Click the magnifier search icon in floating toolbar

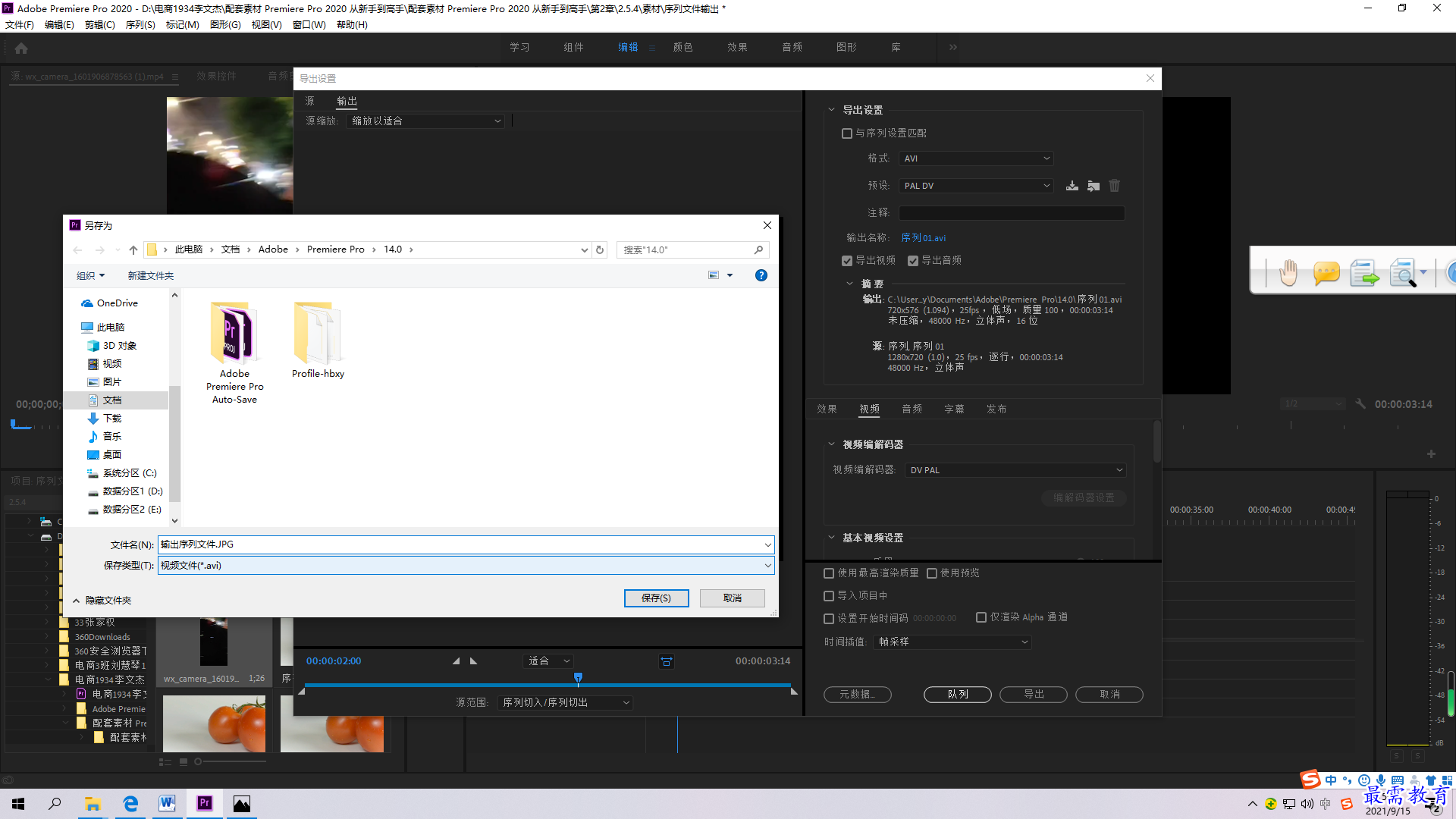coord(1404,273)
